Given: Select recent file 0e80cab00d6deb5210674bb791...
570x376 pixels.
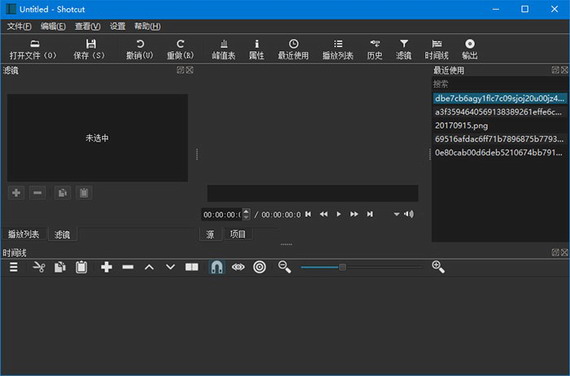Looking at the screenshot, I should (x=499, y=153).
